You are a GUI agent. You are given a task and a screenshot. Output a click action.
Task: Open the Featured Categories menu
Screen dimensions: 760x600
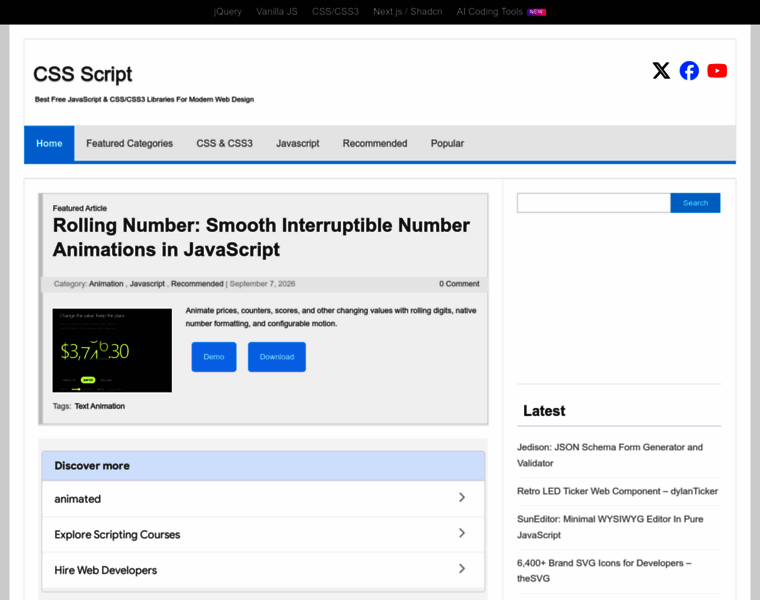coord(129,143)
